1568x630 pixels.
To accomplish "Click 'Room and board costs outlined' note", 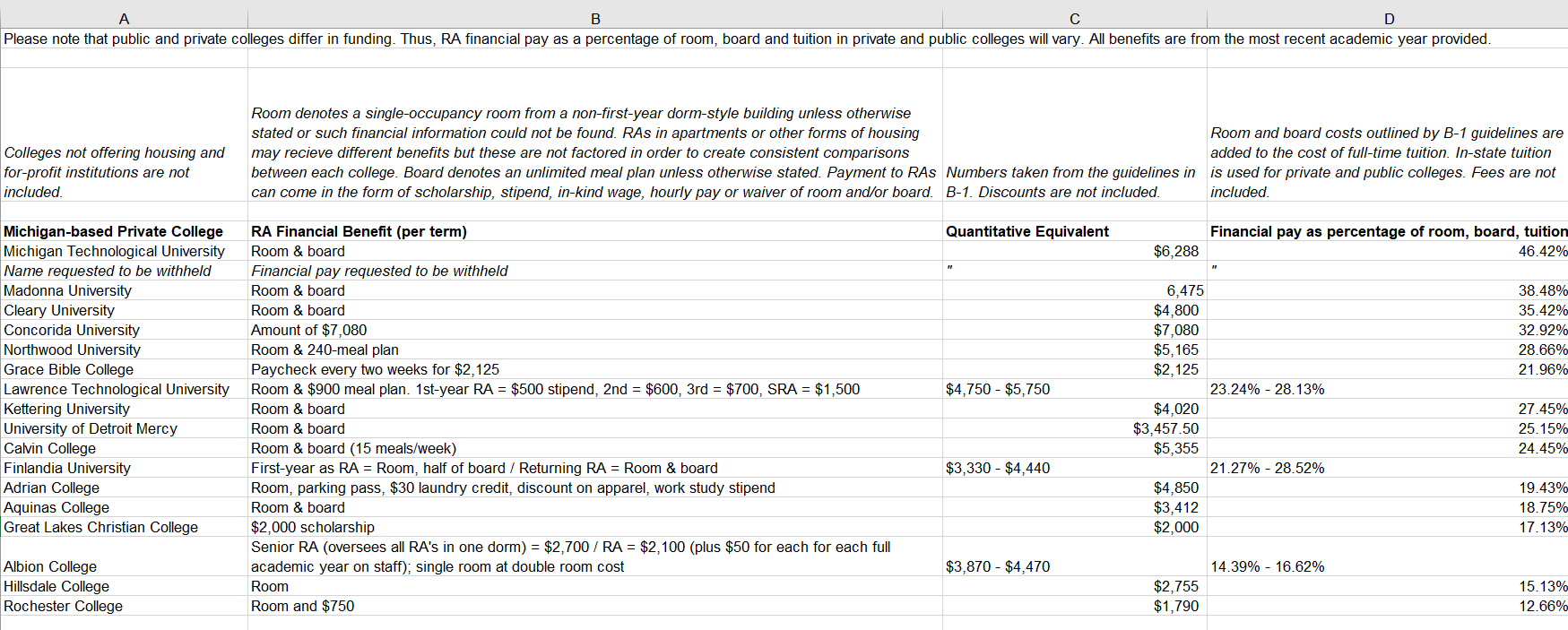I will point(1388,134).
